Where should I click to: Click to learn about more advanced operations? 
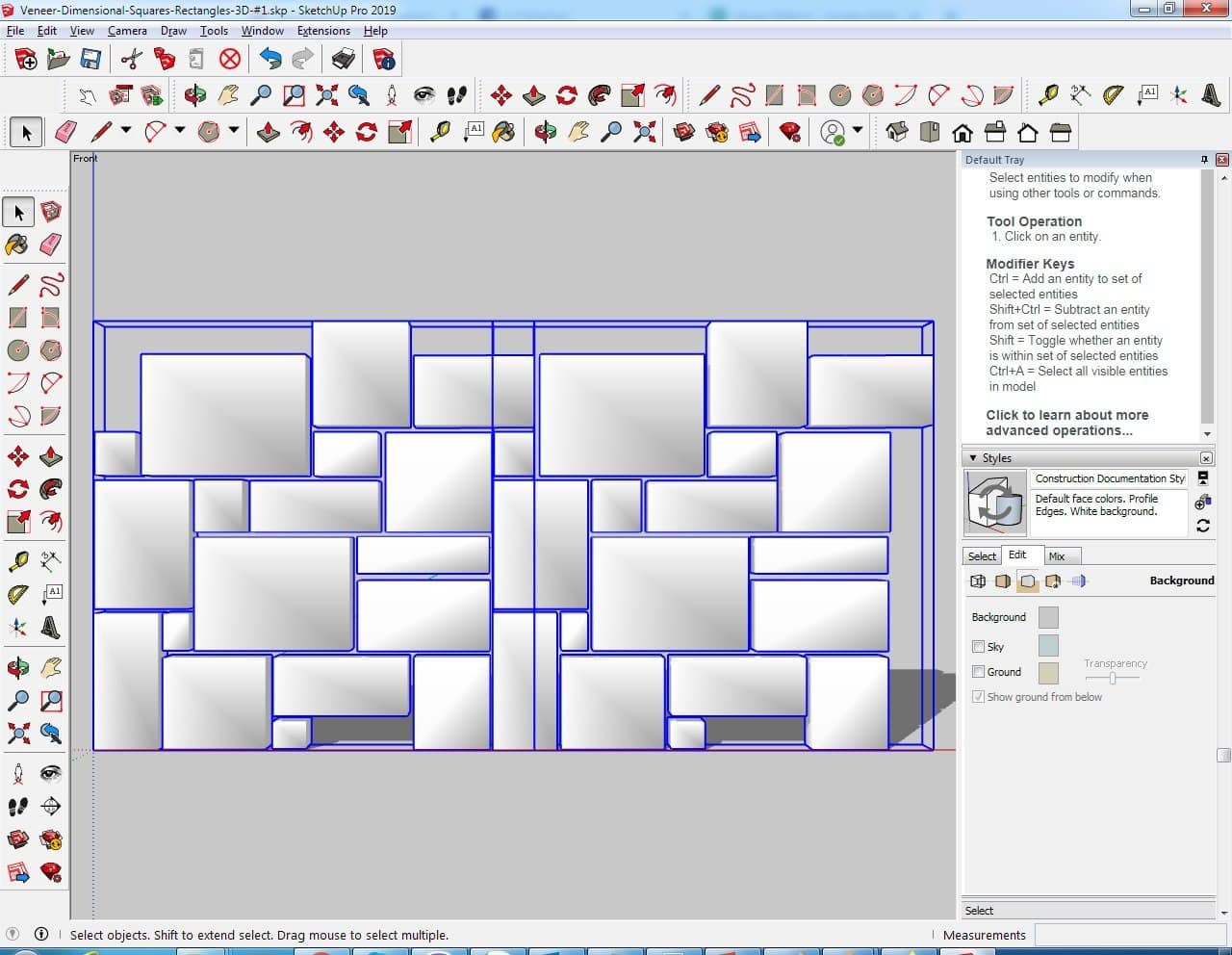tap(1066, 423)
